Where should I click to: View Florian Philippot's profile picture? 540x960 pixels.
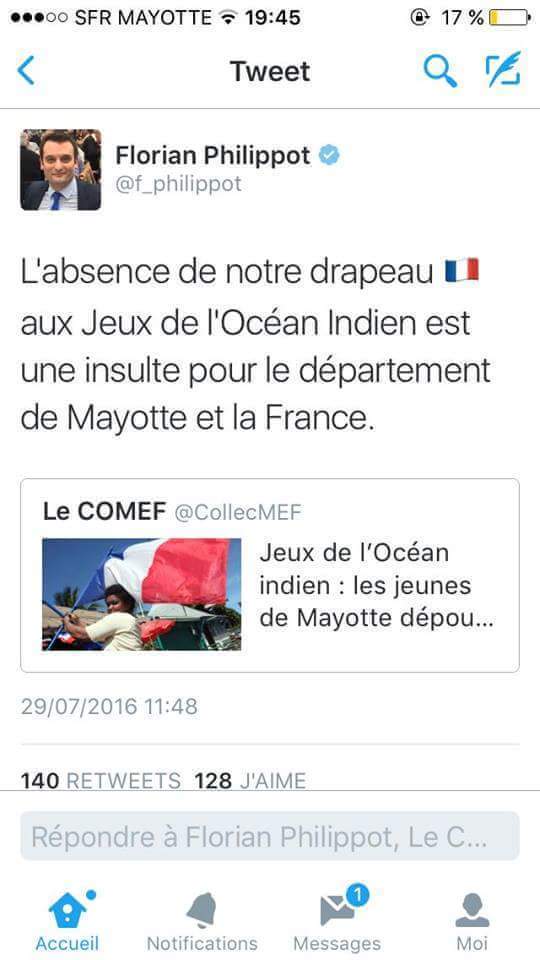pos(61,170)
